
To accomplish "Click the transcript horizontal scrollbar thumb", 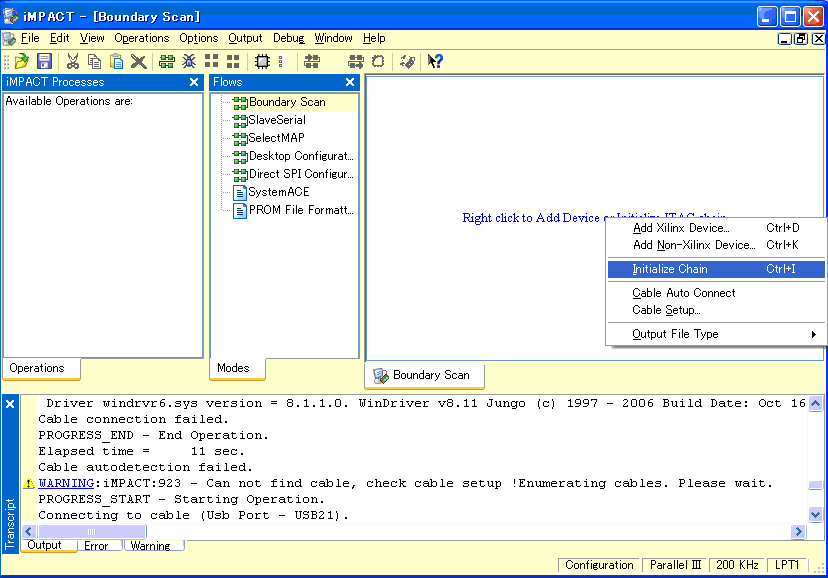I will point(92,532).
